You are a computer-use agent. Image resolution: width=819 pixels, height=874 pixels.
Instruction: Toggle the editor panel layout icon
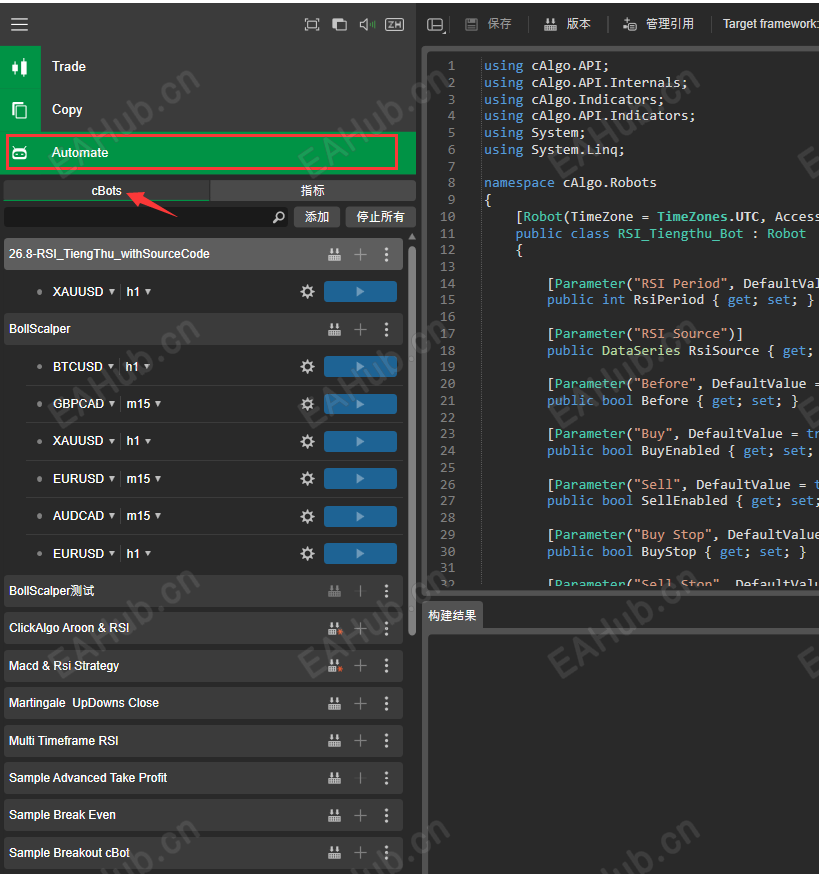[435, 24]
